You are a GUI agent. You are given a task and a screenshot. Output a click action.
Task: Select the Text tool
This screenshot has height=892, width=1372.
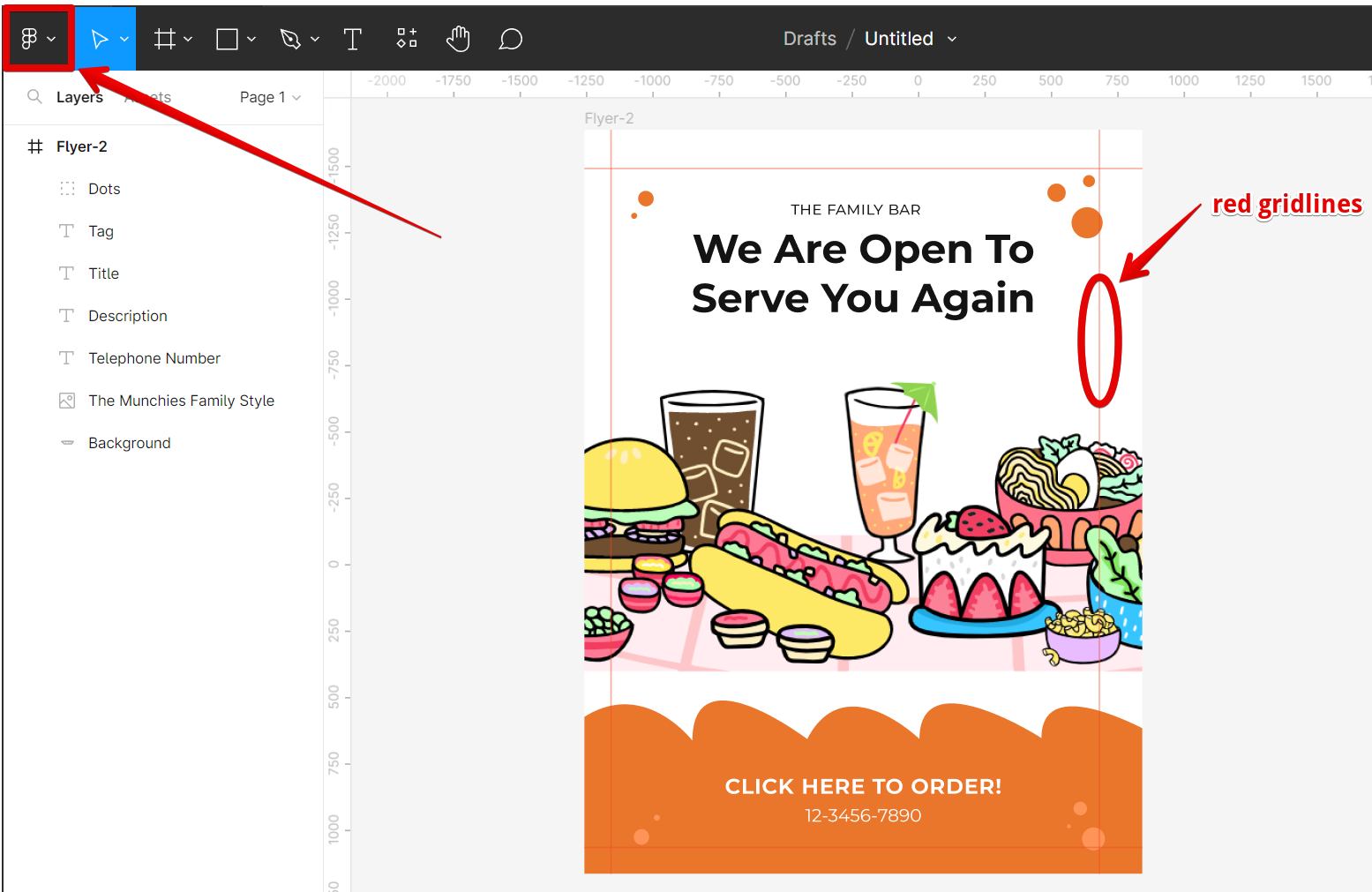pyautogui.click(x=353, y=39)
